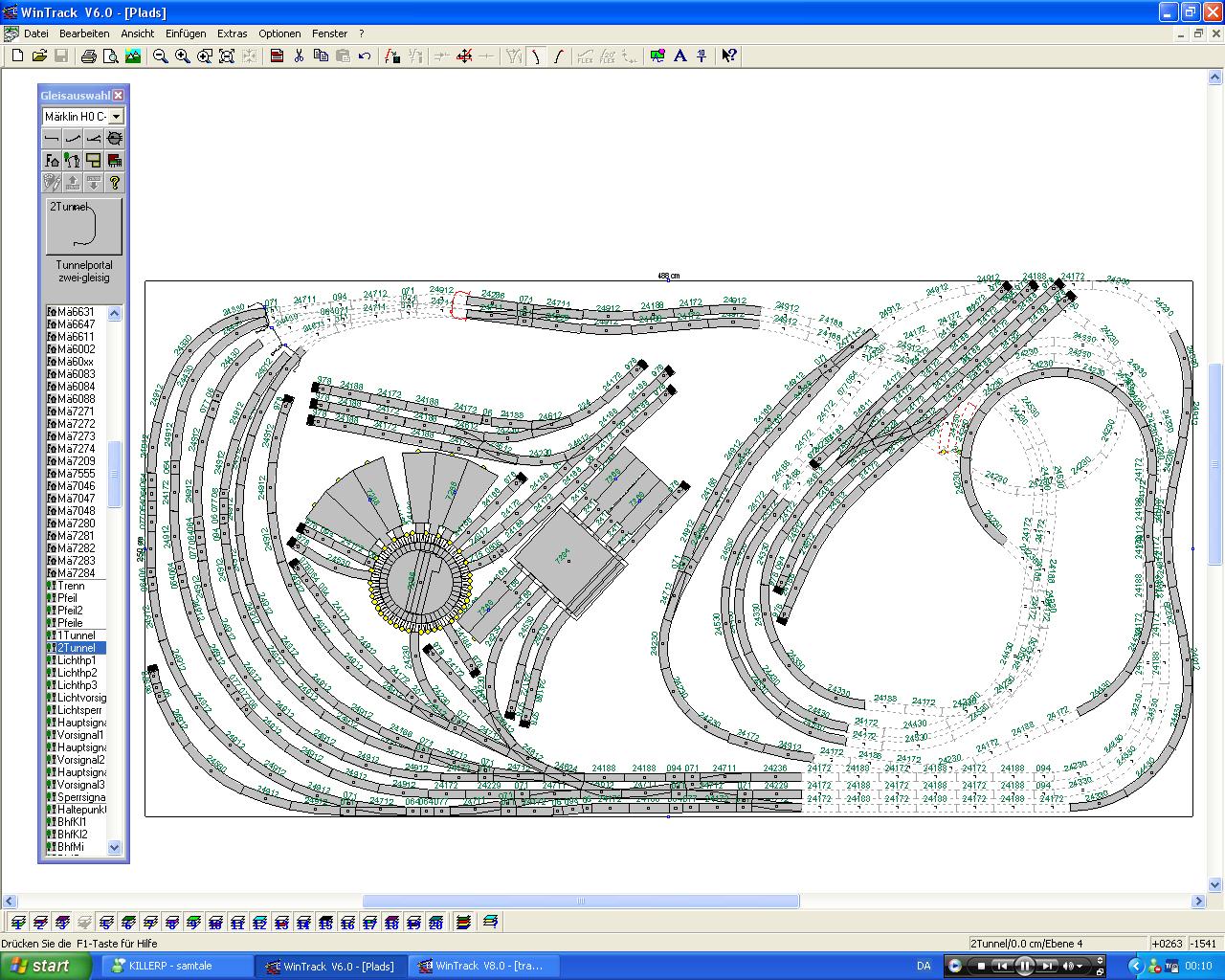Click the red parts list icon
Viewport: 1225px width, 980px height.
click(x=277, y=56)
